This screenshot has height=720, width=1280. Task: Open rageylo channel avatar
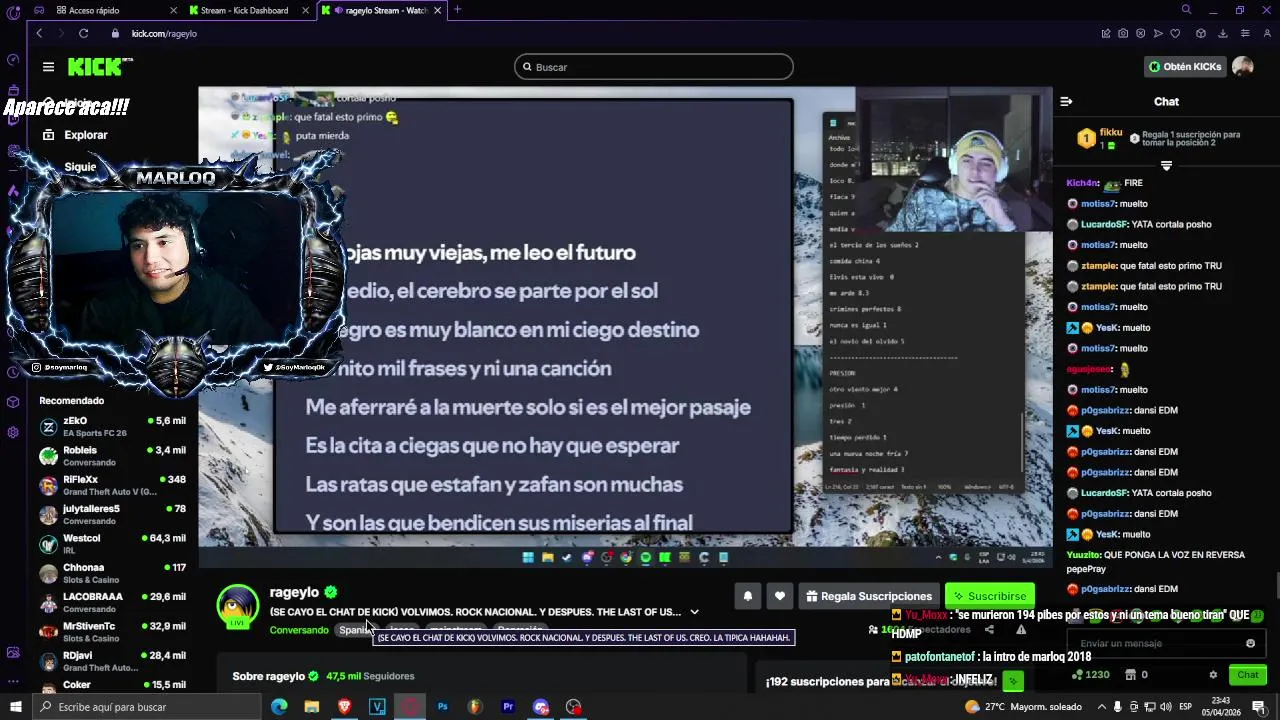238,606
